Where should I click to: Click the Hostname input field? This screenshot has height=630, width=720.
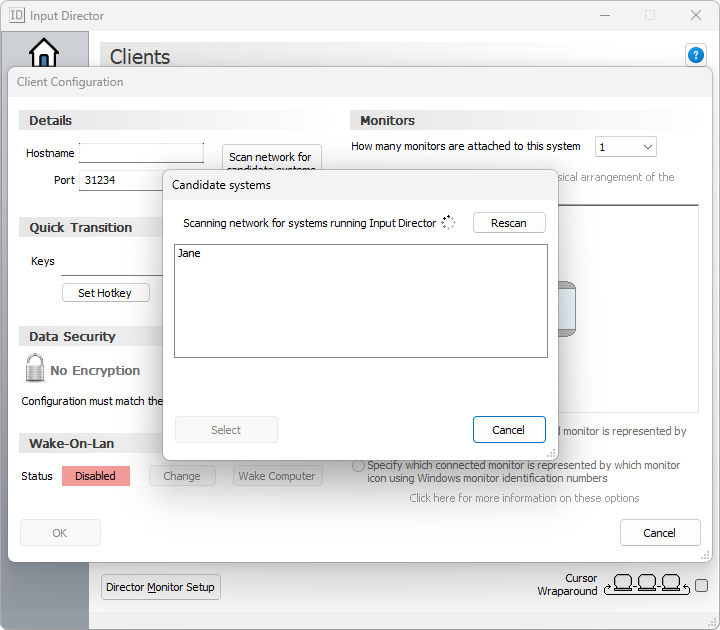141,153
